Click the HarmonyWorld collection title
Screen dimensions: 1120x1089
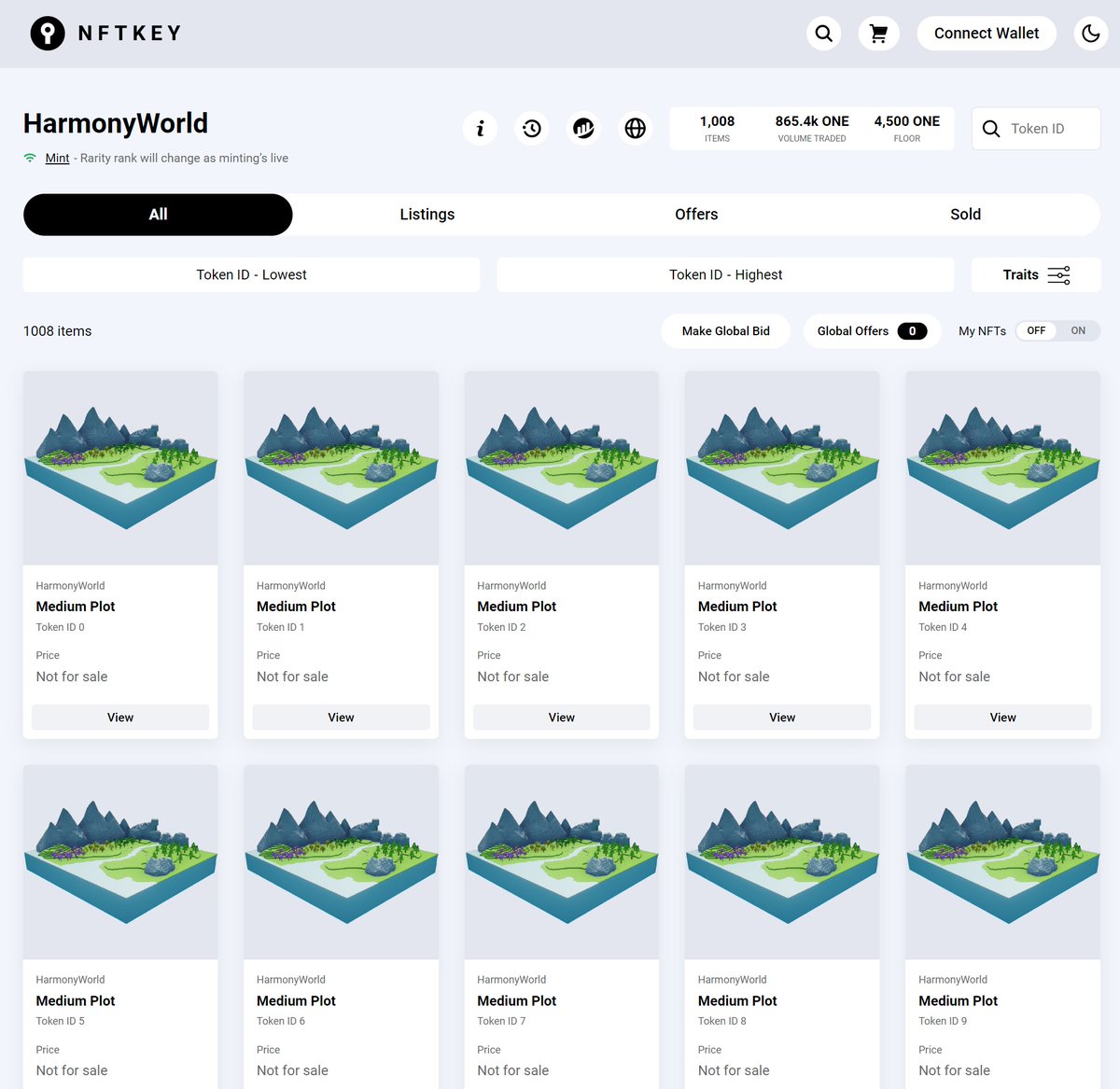(x=116, y=123)
